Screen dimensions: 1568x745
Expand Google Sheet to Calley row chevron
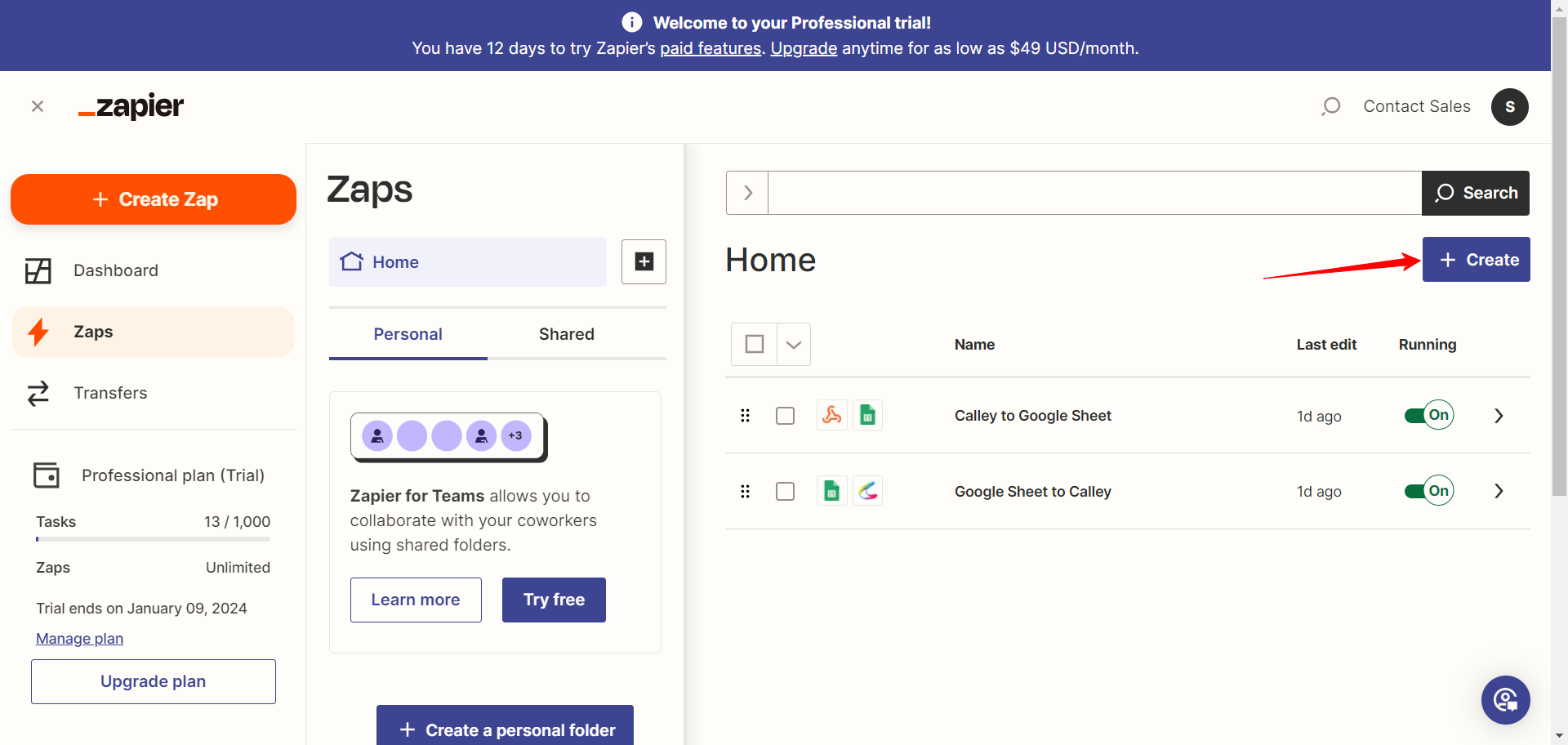(1499, 491)
